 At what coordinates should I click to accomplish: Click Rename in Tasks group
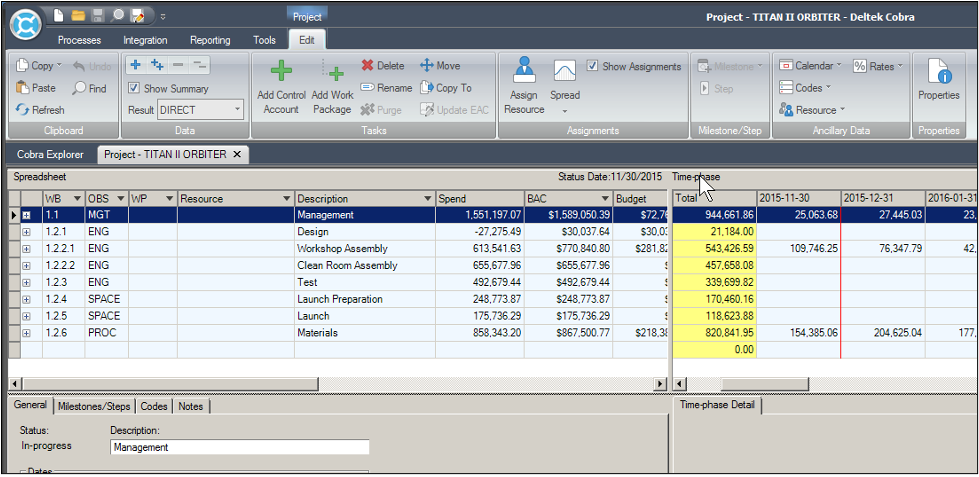(386, 88)
